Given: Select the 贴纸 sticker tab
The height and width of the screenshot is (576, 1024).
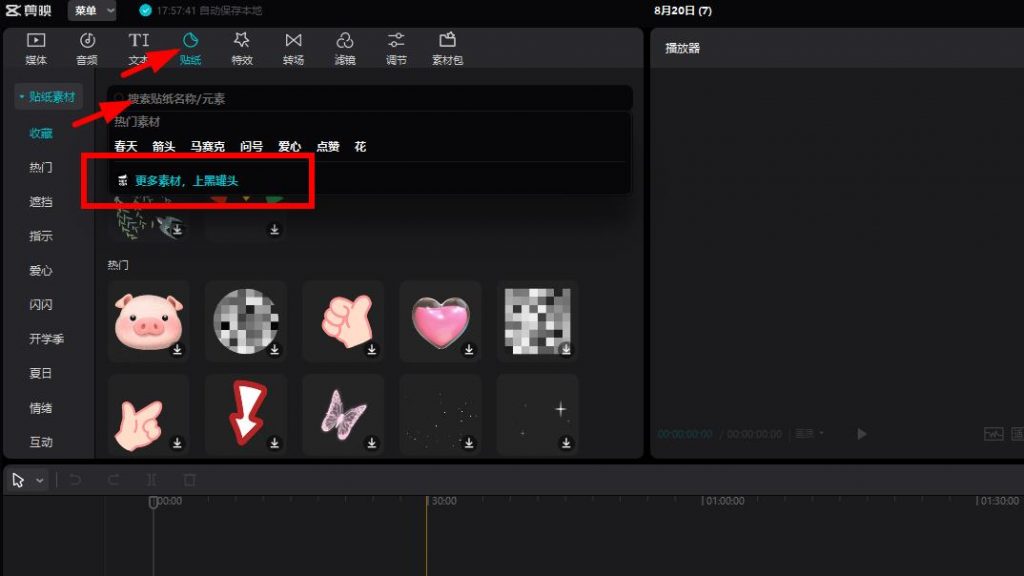Looking at the screenshot, I should tap(190, 49).
